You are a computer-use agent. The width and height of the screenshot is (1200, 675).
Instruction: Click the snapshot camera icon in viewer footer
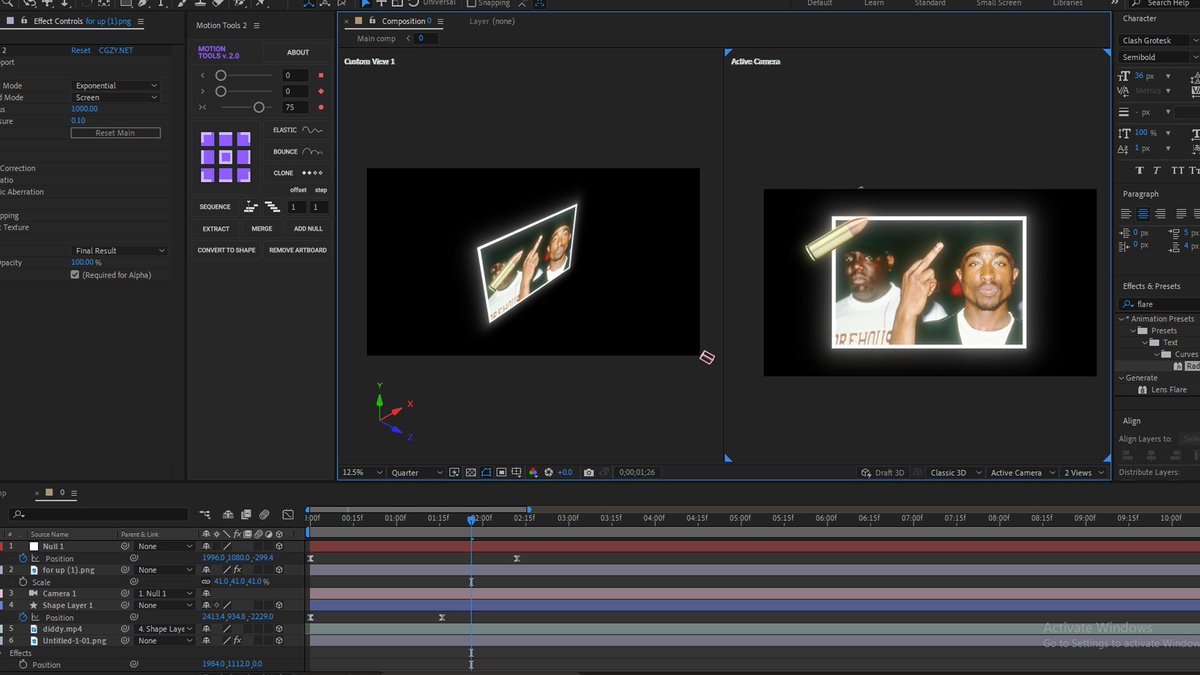pos(589,473)
